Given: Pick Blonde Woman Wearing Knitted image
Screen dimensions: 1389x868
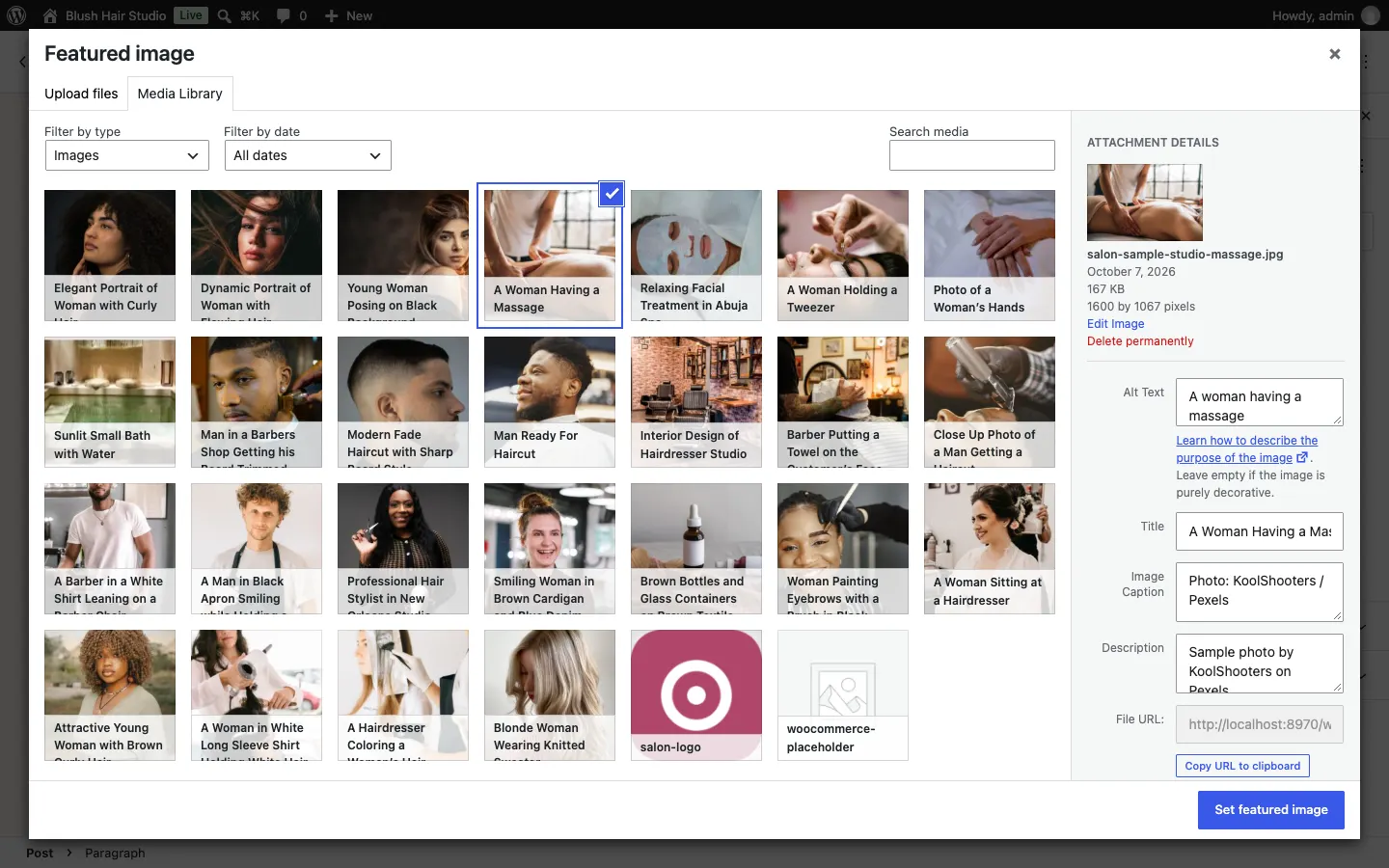Looking at the screenshot, I should point(550,695).
